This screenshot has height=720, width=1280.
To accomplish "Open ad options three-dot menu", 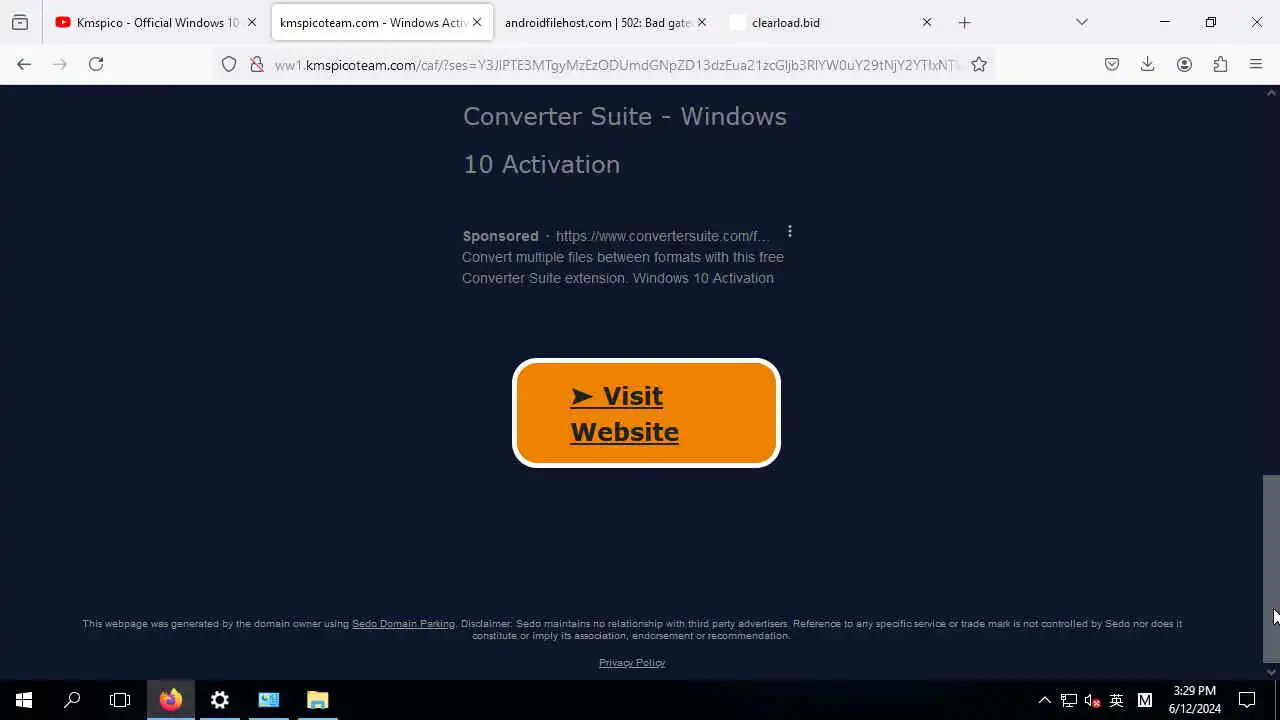I will click(x=790, y=232).
